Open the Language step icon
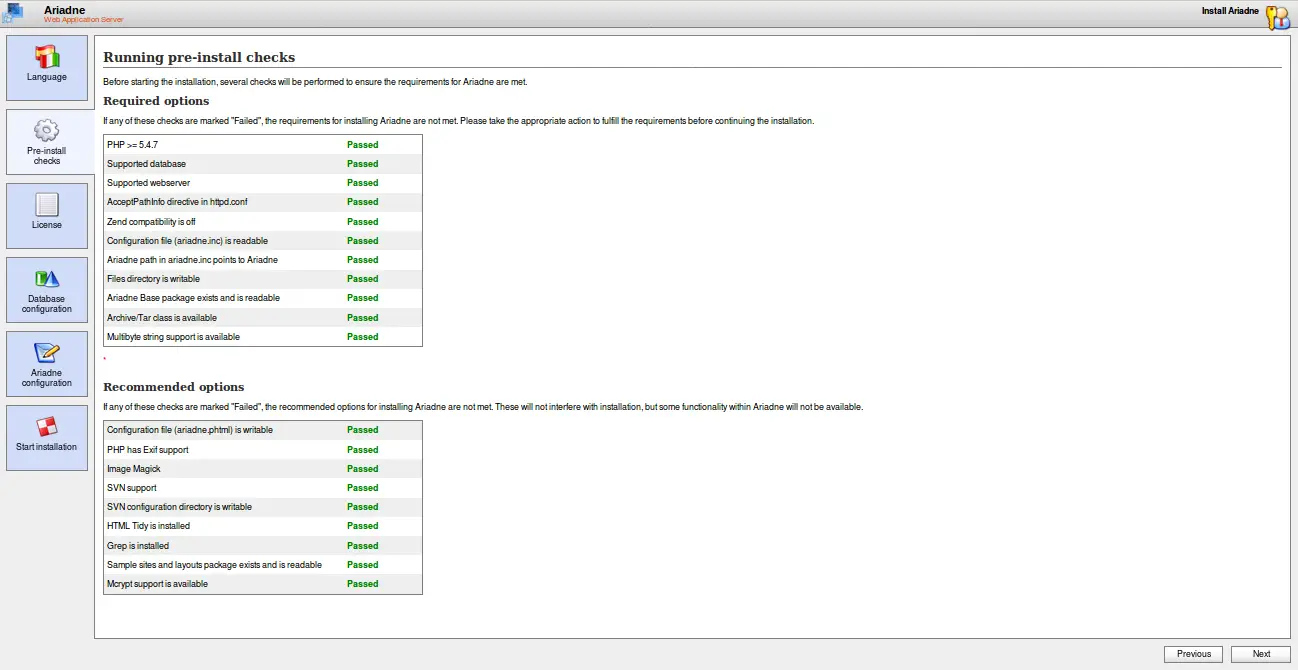The width and height of the screenshot is (1298, 670). (47, 57)
